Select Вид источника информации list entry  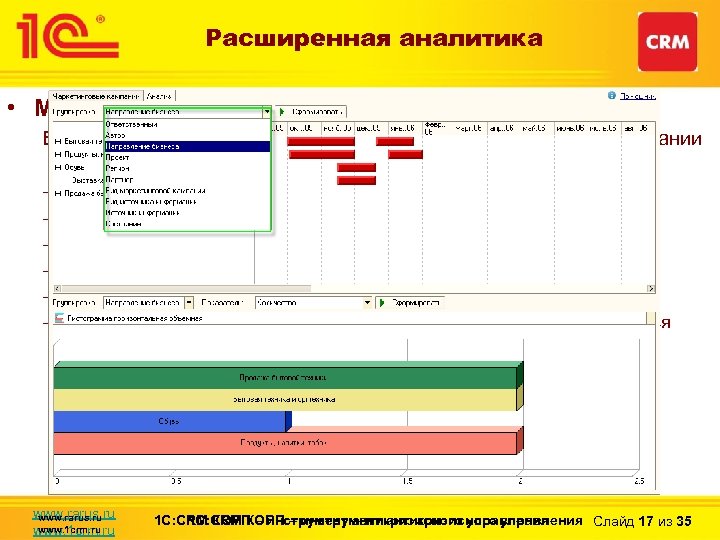(188, 202)
